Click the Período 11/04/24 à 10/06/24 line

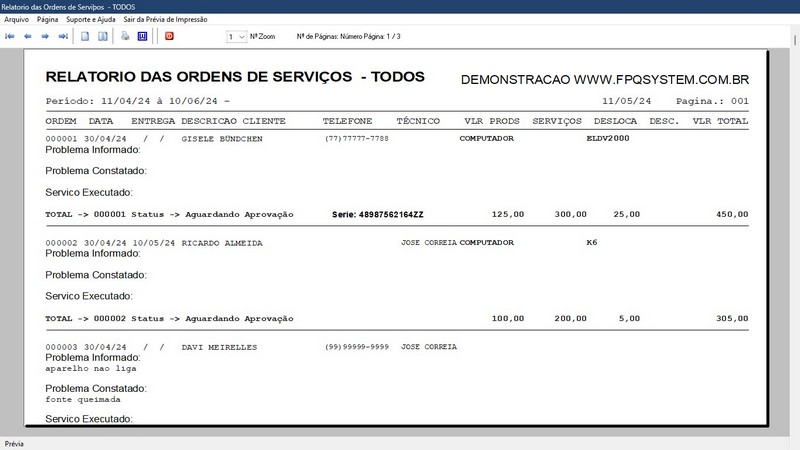coord(137,101)
